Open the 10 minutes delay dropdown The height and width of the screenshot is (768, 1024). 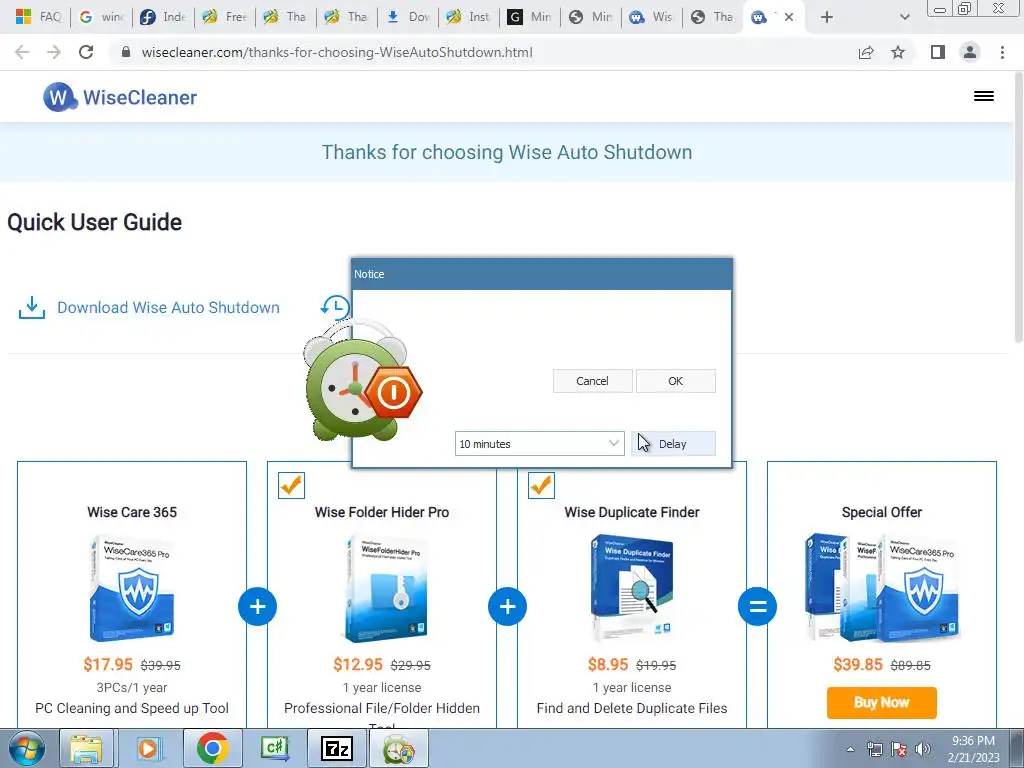coord(539,443)
